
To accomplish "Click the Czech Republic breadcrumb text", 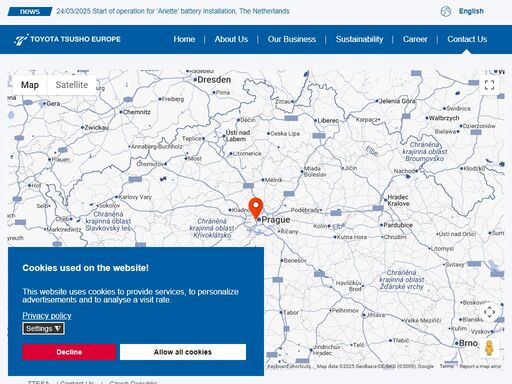I will pos(133,382).
